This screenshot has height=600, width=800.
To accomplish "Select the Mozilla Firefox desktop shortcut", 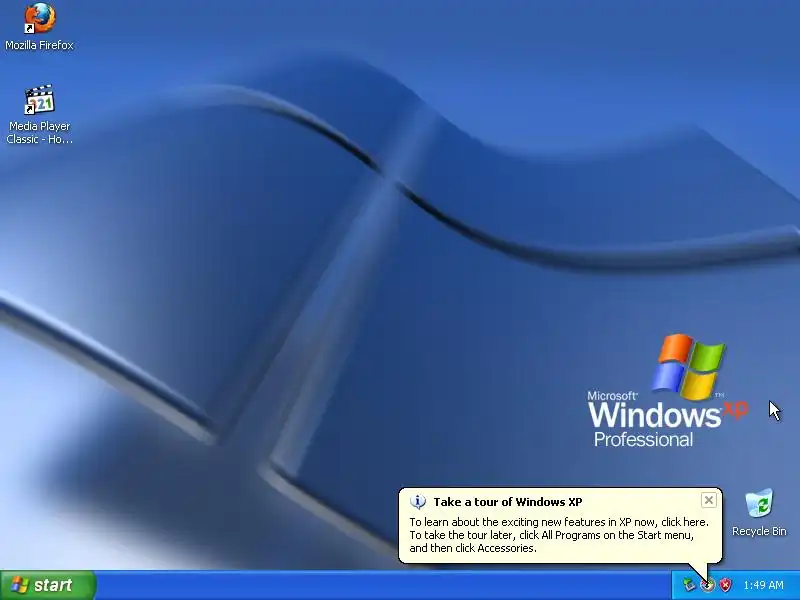I will 39,27.
